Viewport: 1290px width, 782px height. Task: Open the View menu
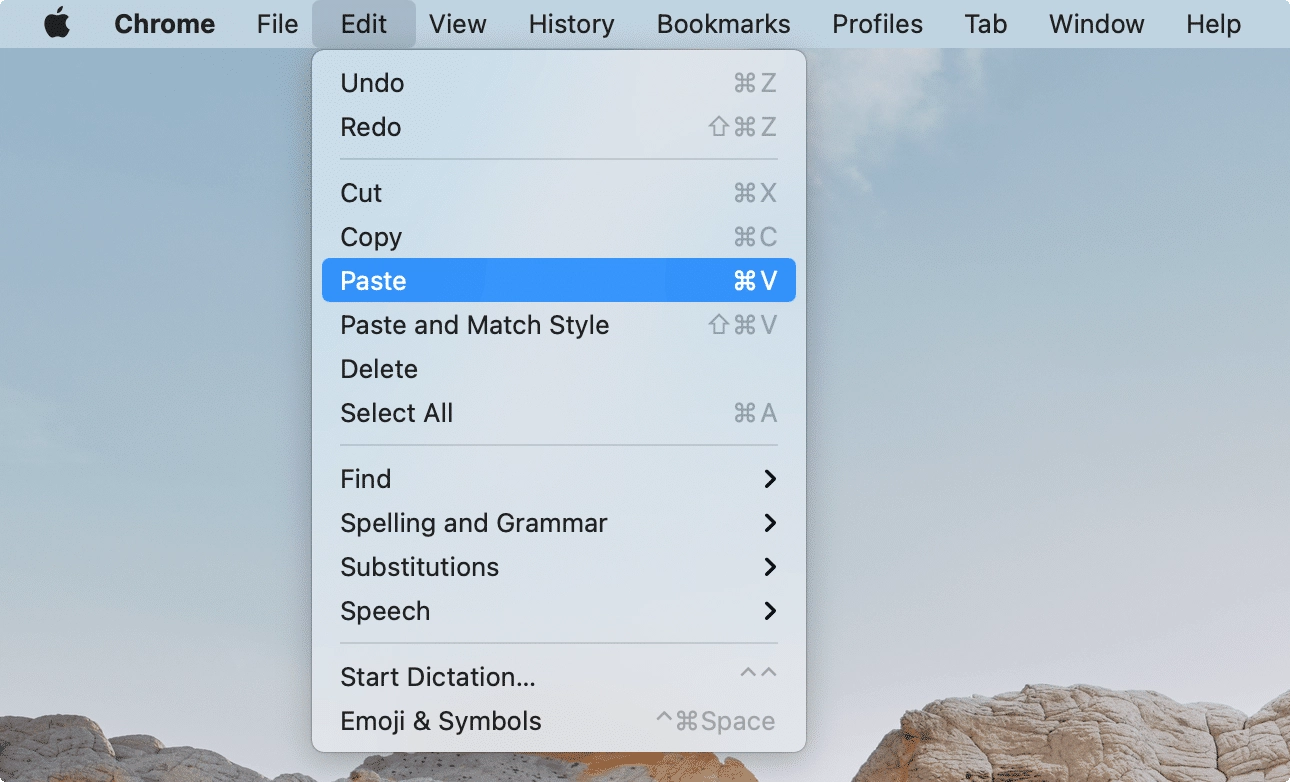click(x=458, y=24)
